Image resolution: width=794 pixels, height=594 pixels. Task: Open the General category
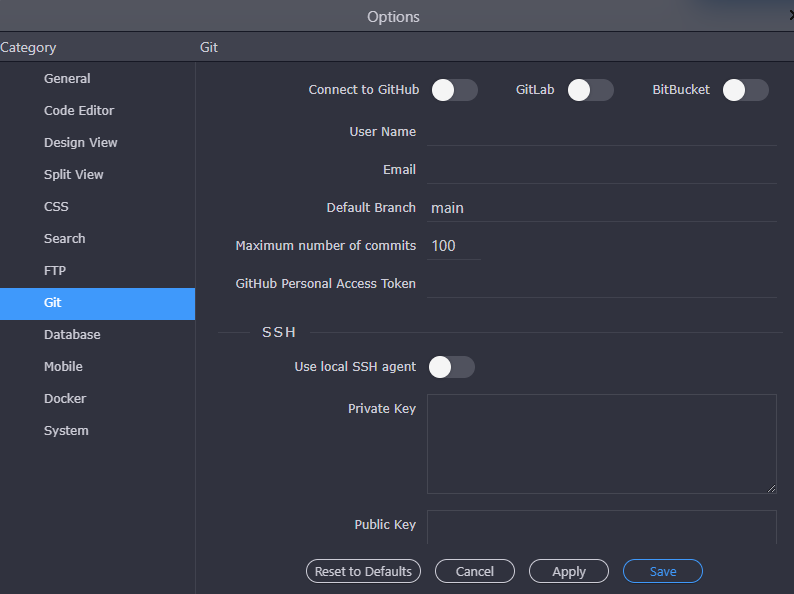pyautogui.click(x=67, y=79)
